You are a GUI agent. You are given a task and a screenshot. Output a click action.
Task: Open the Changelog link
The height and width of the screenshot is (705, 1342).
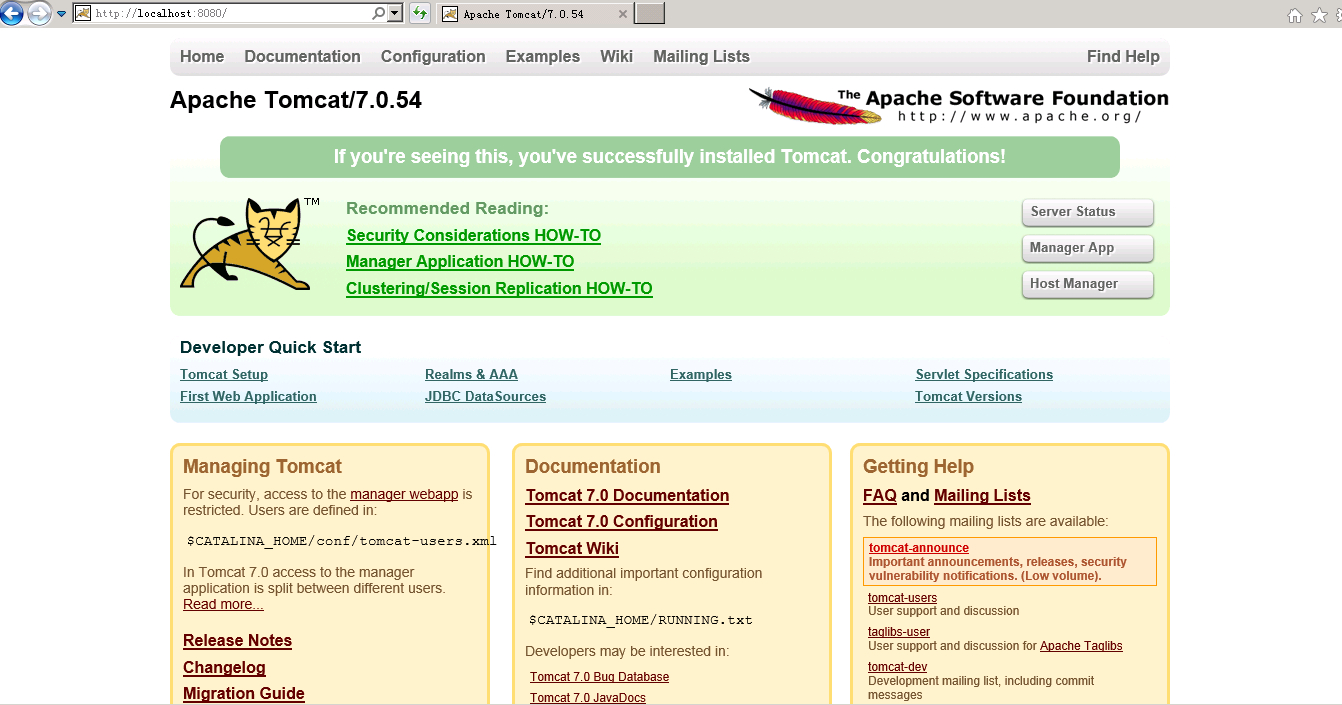pos(224,668)
